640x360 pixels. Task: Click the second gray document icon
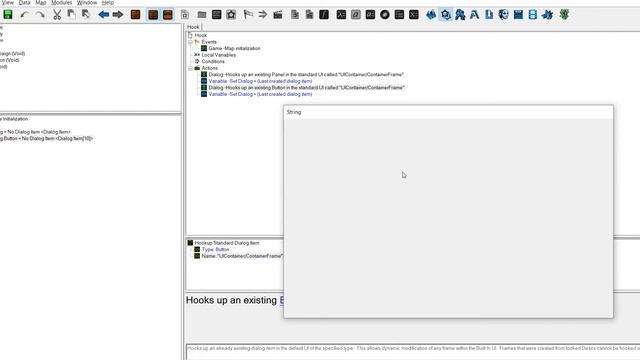tap(309, 15)
